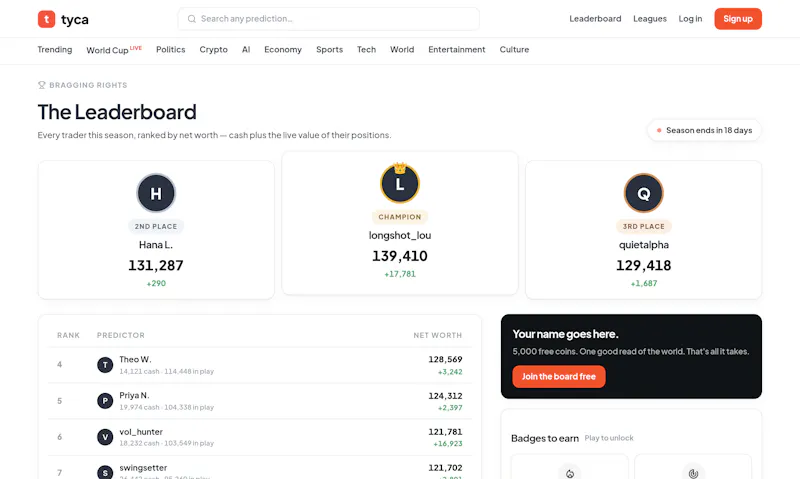Click '19,974 cash · 104,338 in play' text
This screenshot has height=479, width=800.
167,407
